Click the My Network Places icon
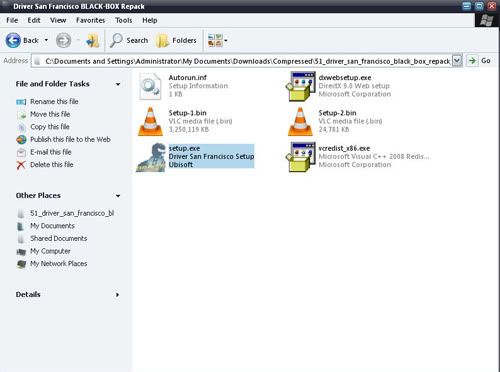Image resolution: width=500 pixels, height=372 pixels. coord(21,264)
